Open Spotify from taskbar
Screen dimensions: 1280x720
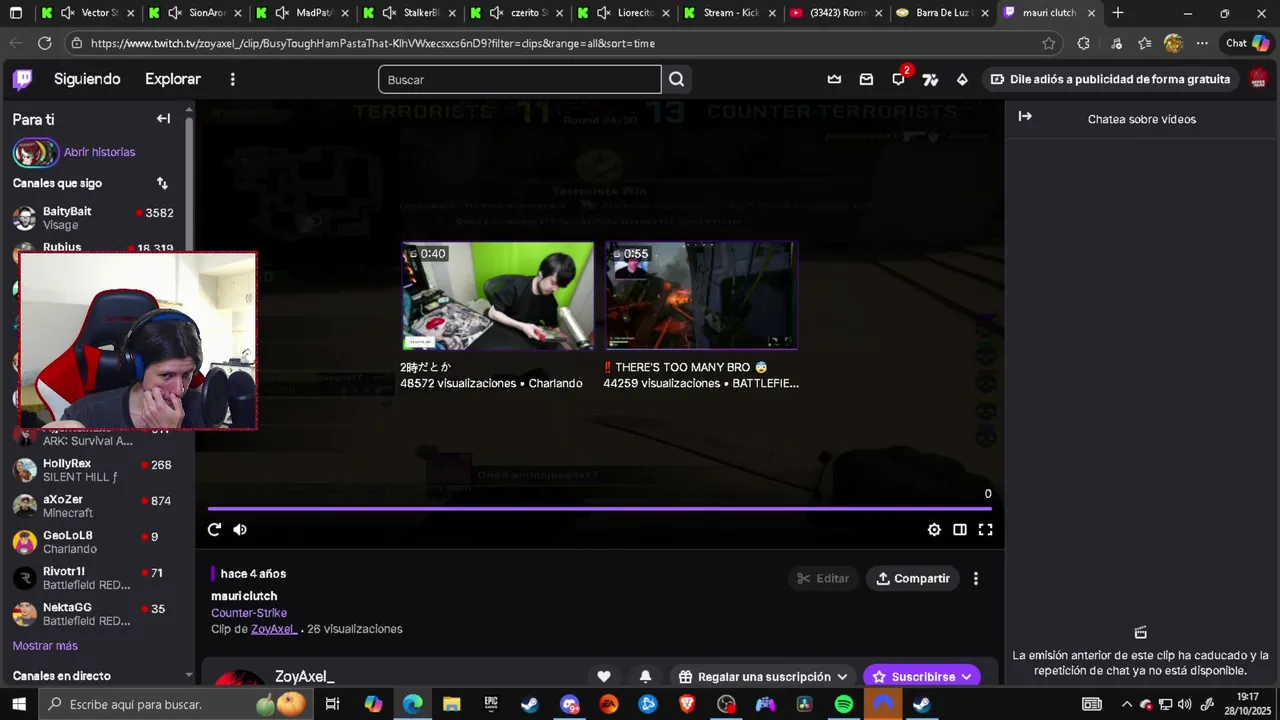point(843,704)
